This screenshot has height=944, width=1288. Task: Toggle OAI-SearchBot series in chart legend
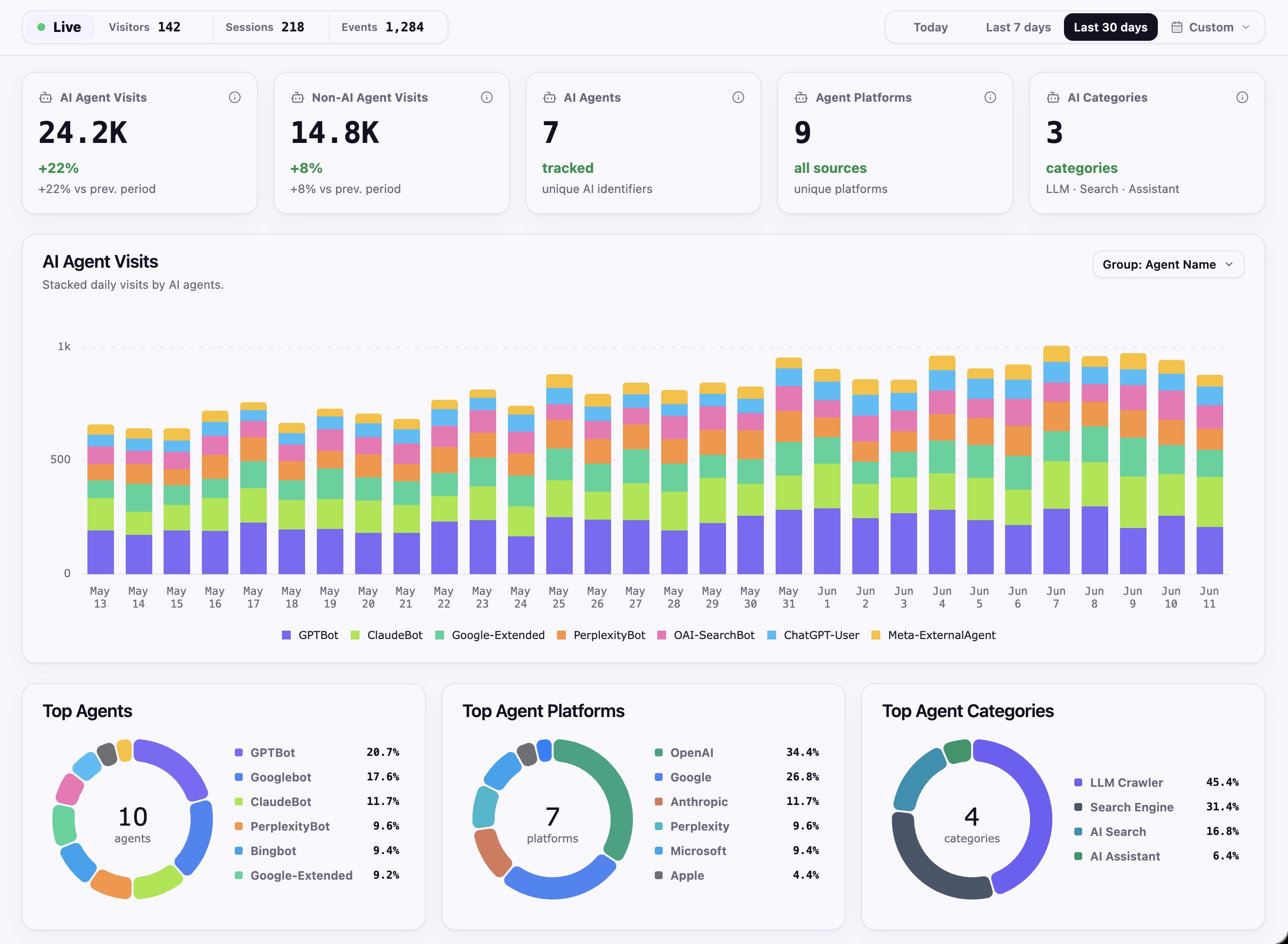click(706, 635)
